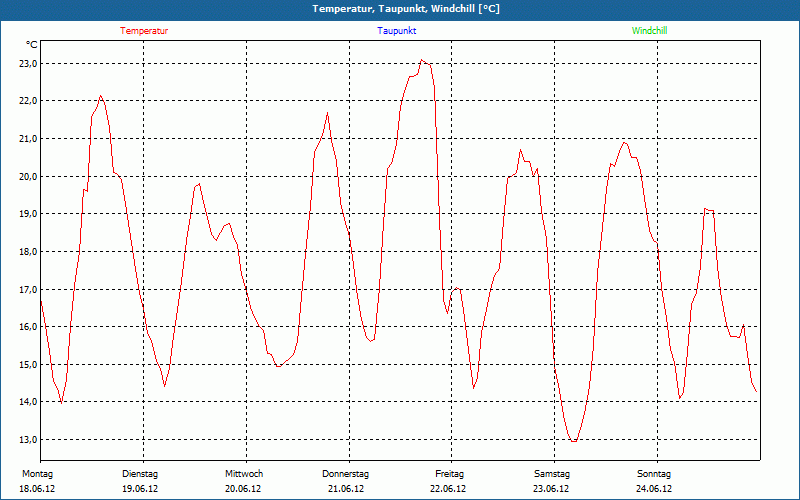Click the date 21.06.12
800x500 pixels.
[x=346, y=489]
